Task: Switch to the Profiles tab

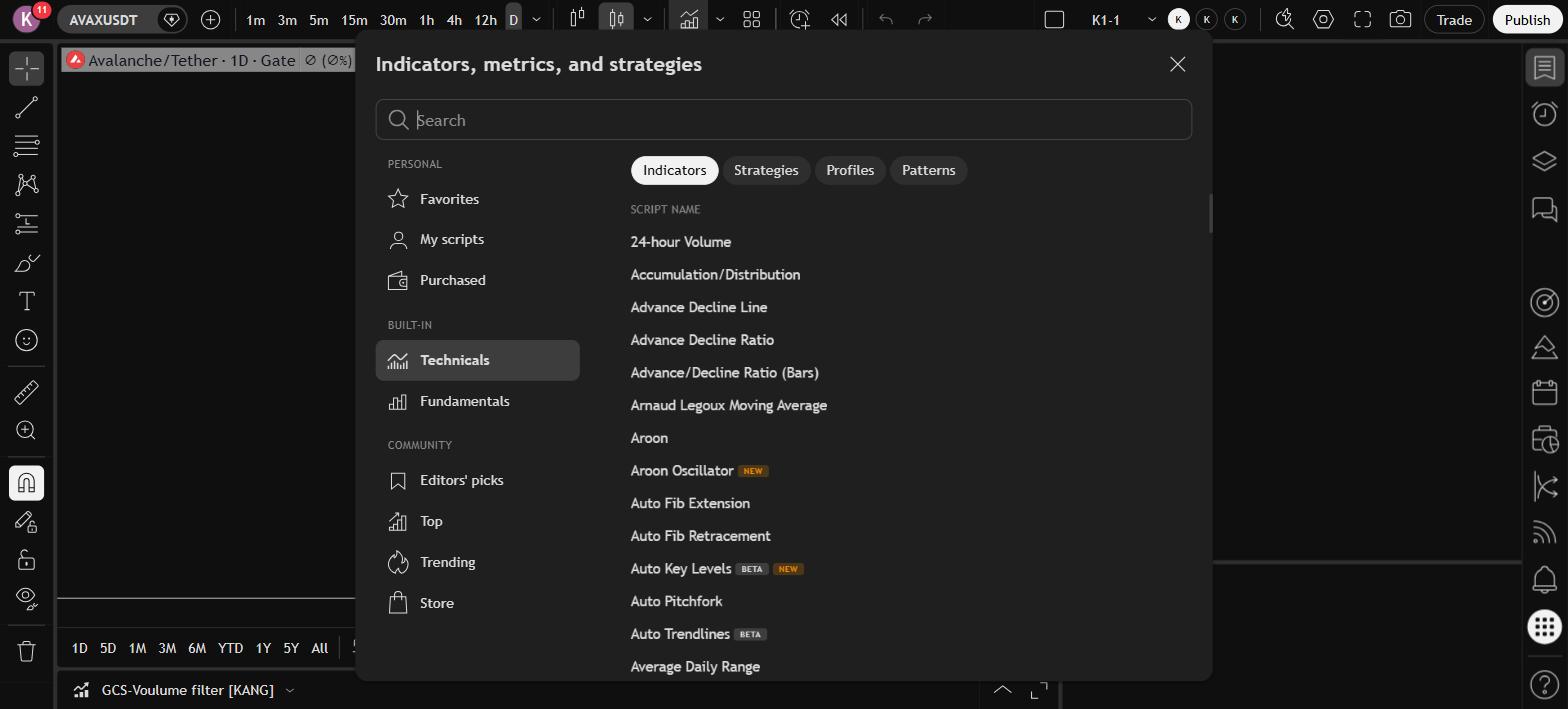Action: tap(850, 170)
